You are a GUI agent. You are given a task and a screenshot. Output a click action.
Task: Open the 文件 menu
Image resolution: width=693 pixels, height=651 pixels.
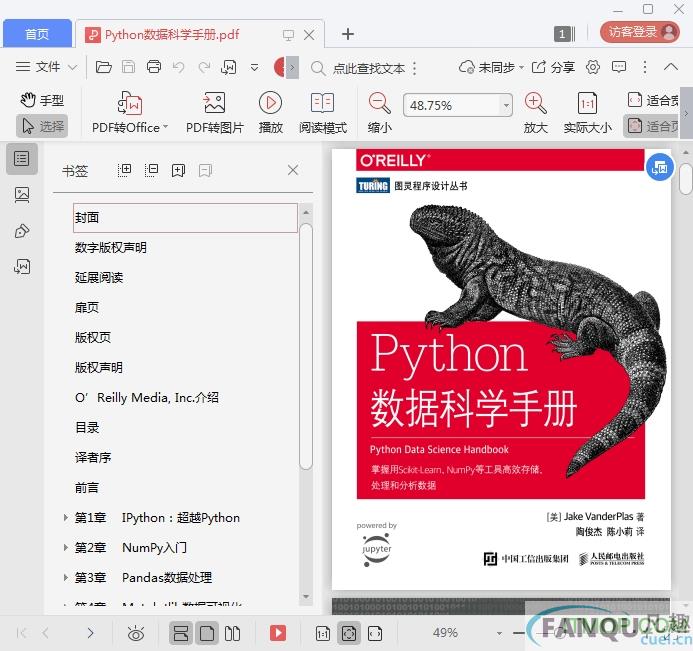(x=46, y=67)
